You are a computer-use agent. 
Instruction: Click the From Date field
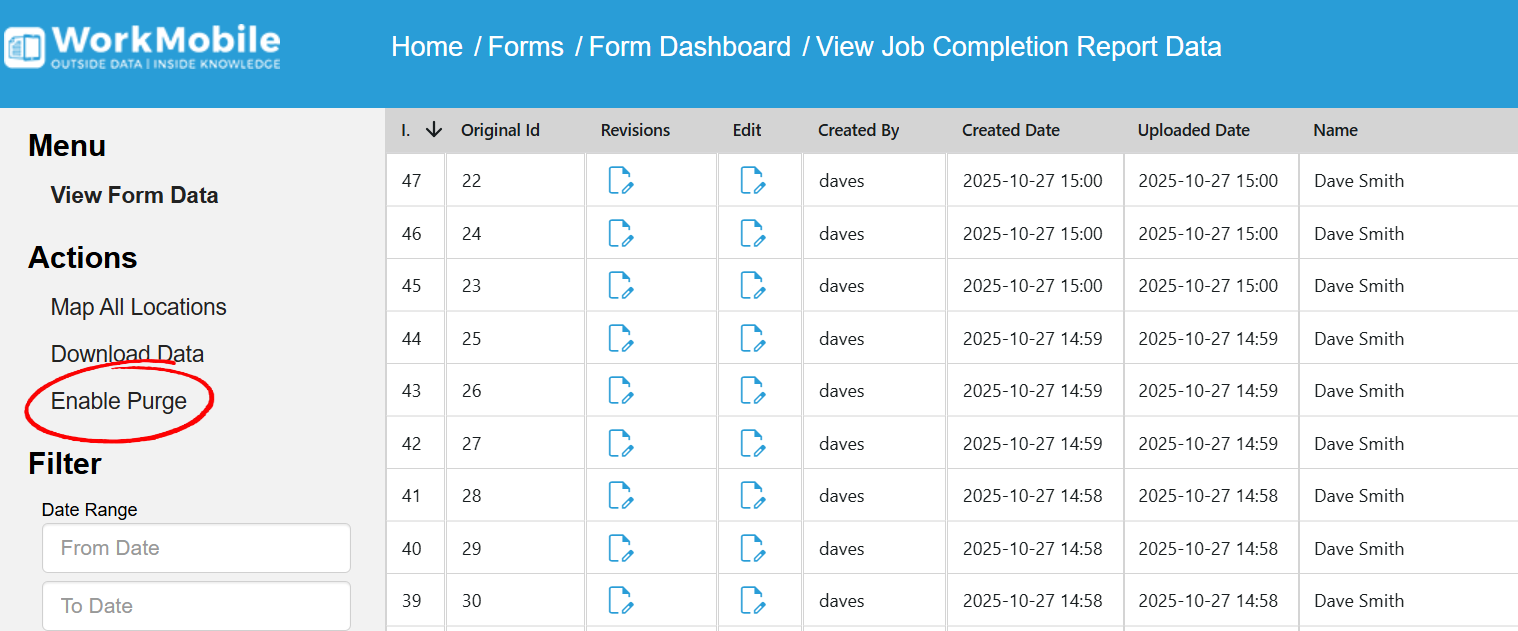click(196, 548)
